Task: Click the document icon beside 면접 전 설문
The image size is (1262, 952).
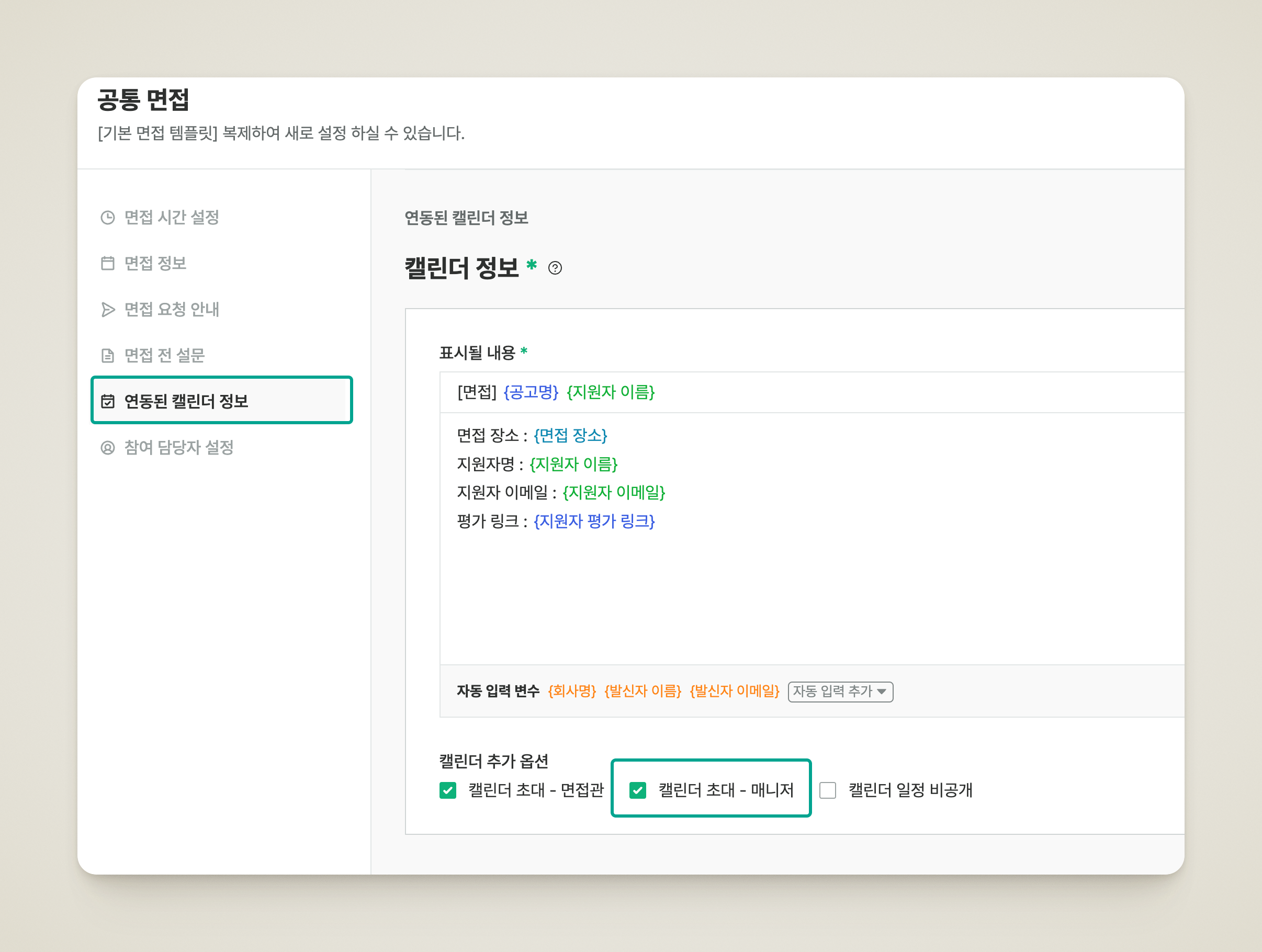Action: [x=108, y=355]
